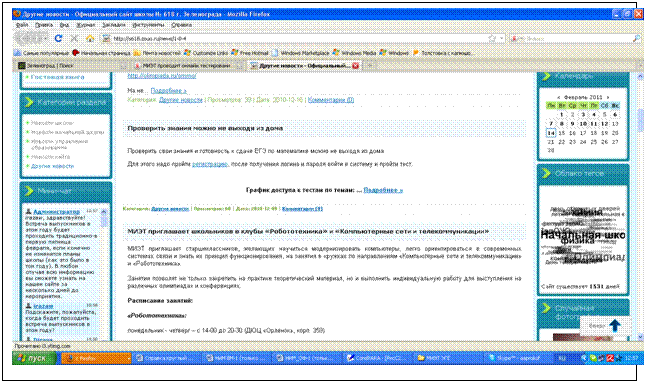Open the Инструменты menu
The image size is (659, 383).
point(148,25)
